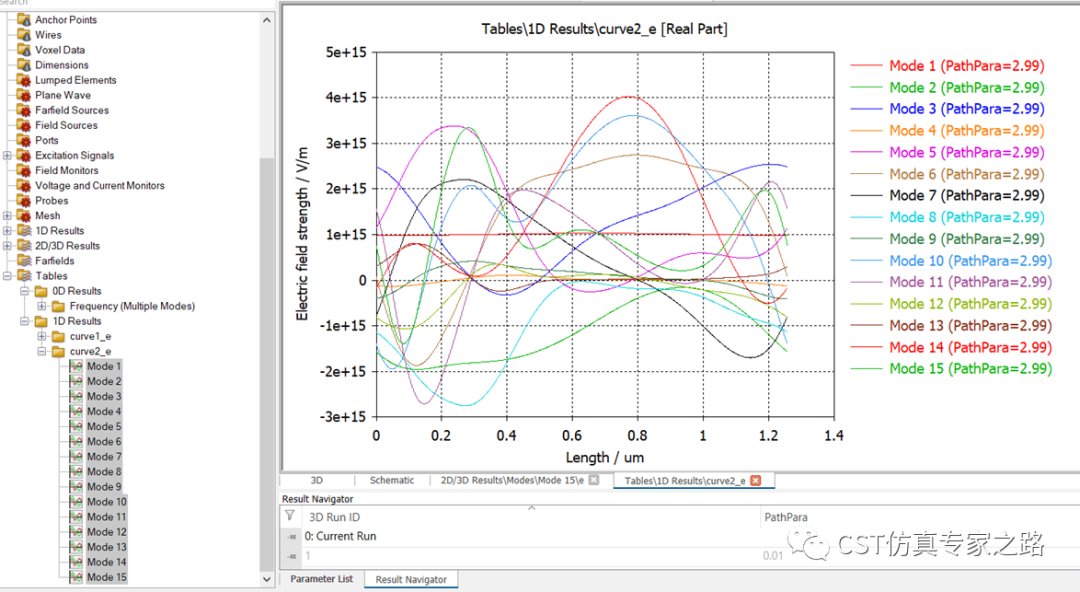Click pin icon beside 0: Current Run

point(292,536)
